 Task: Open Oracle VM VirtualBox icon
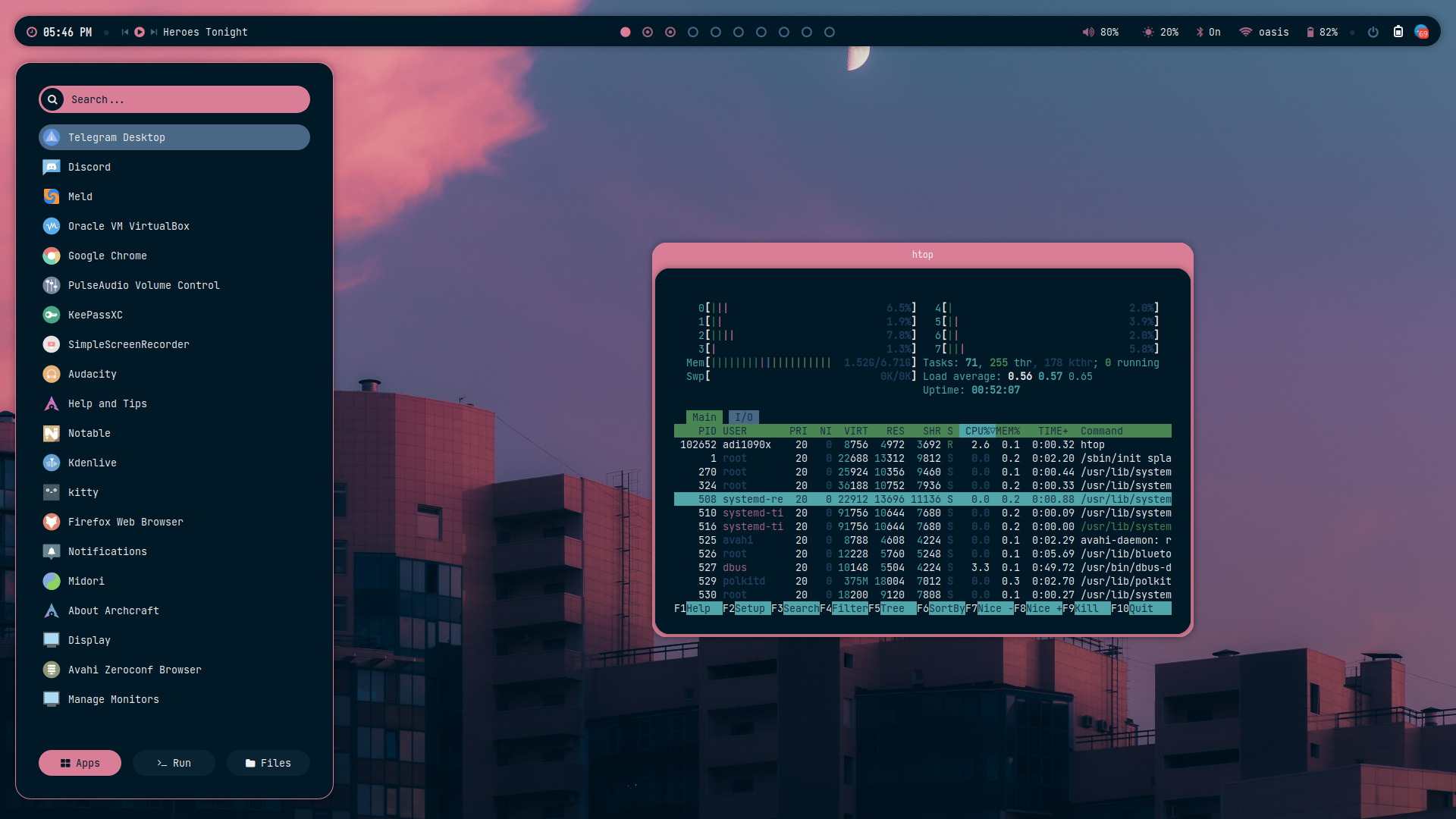pyautogui.click(x=52, y=226)
